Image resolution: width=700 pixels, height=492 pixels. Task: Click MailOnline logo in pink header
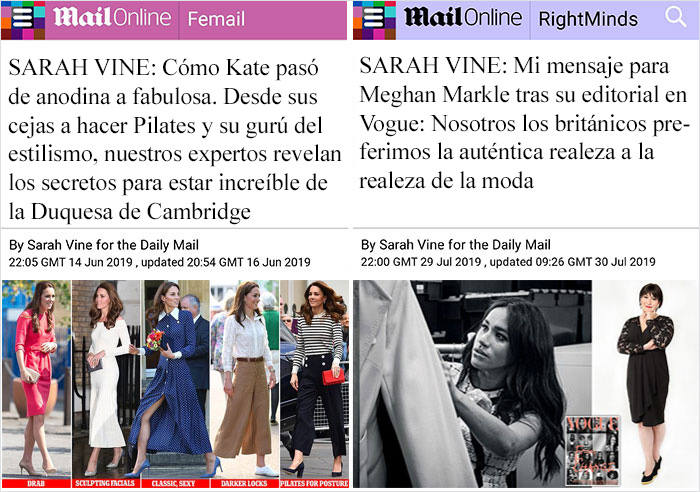pos(112,18)
